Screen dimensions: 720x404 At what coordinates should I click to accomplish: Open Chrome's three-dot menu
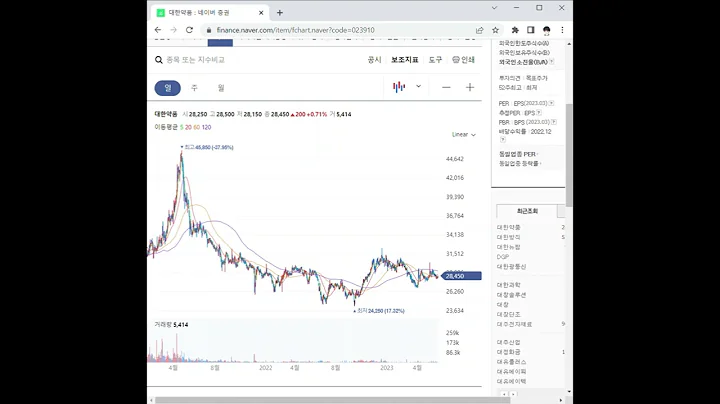[x=562, y=30]
